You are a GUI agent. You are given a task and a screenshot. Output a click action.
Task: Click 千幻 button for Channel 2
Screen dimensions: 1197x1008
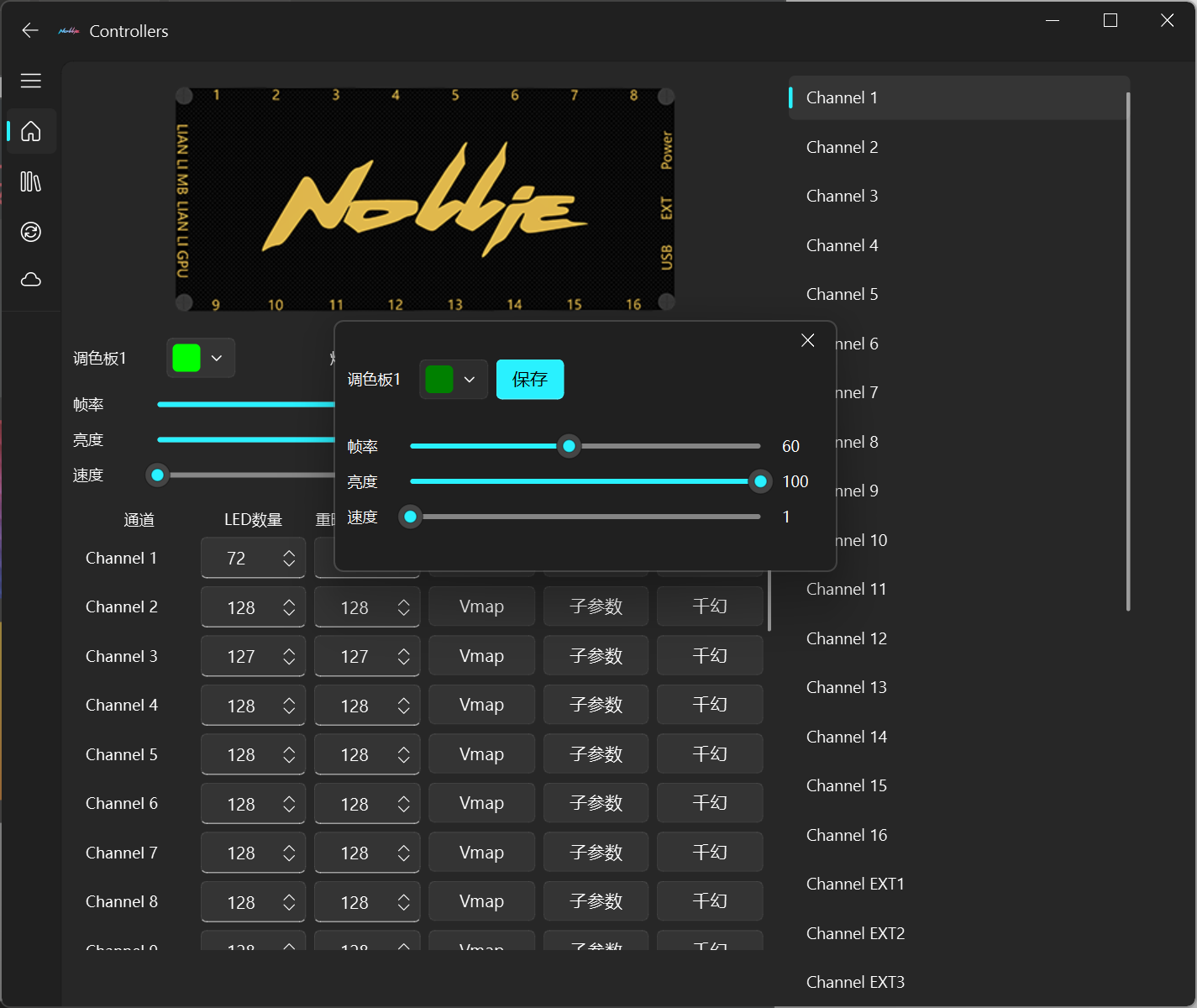click(x=710, y=606)
